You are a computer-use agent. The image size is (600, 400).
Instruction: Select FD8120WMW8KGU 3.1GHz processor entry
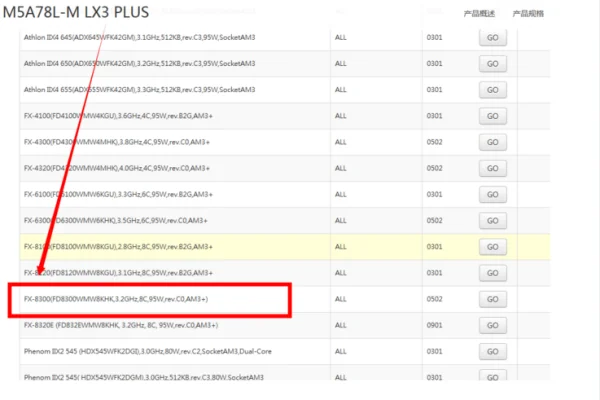[x=118, y=273]
